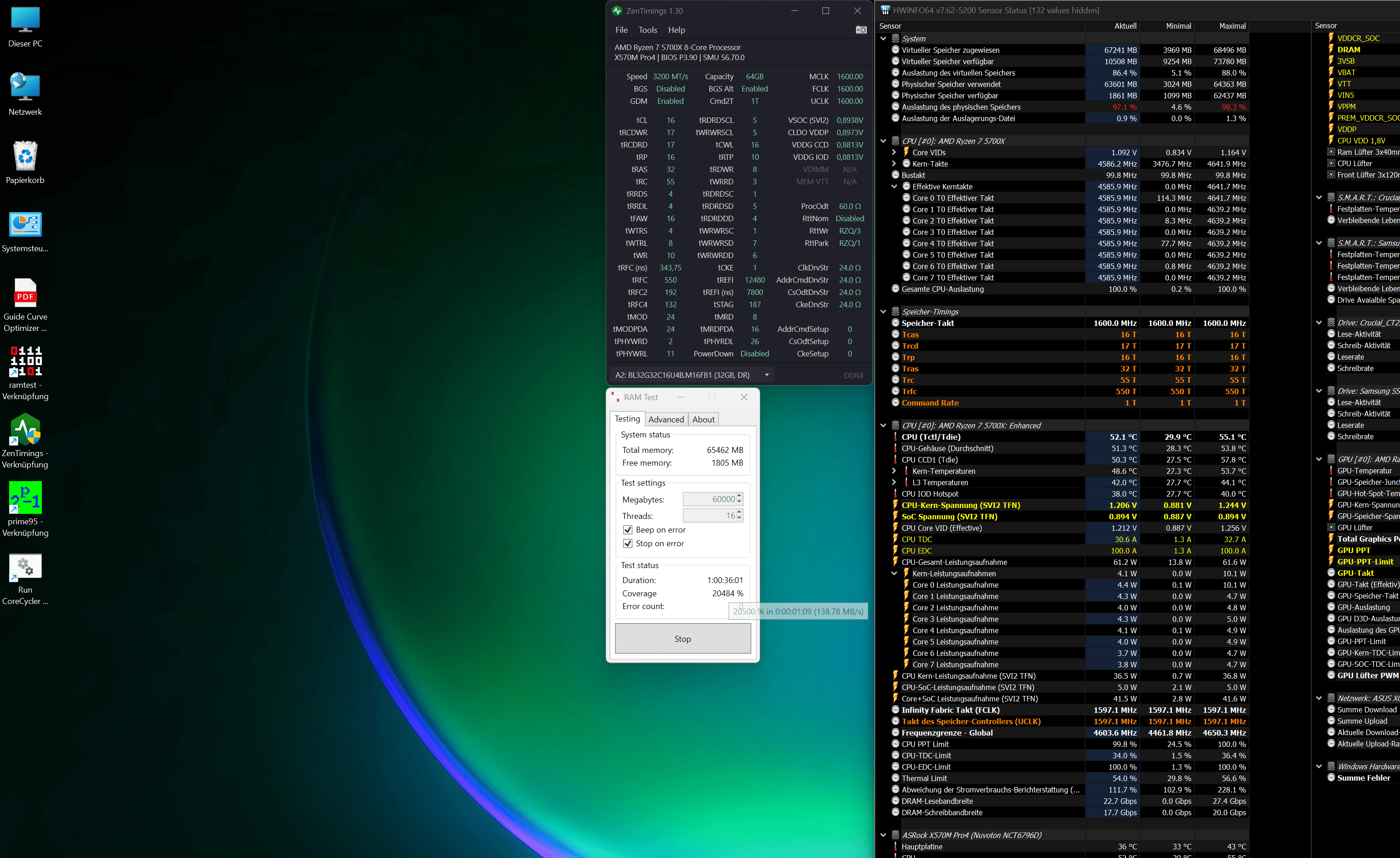
Task: Select the Gesamte CPU-Auslastung sensor
Action: [1063, 289]
